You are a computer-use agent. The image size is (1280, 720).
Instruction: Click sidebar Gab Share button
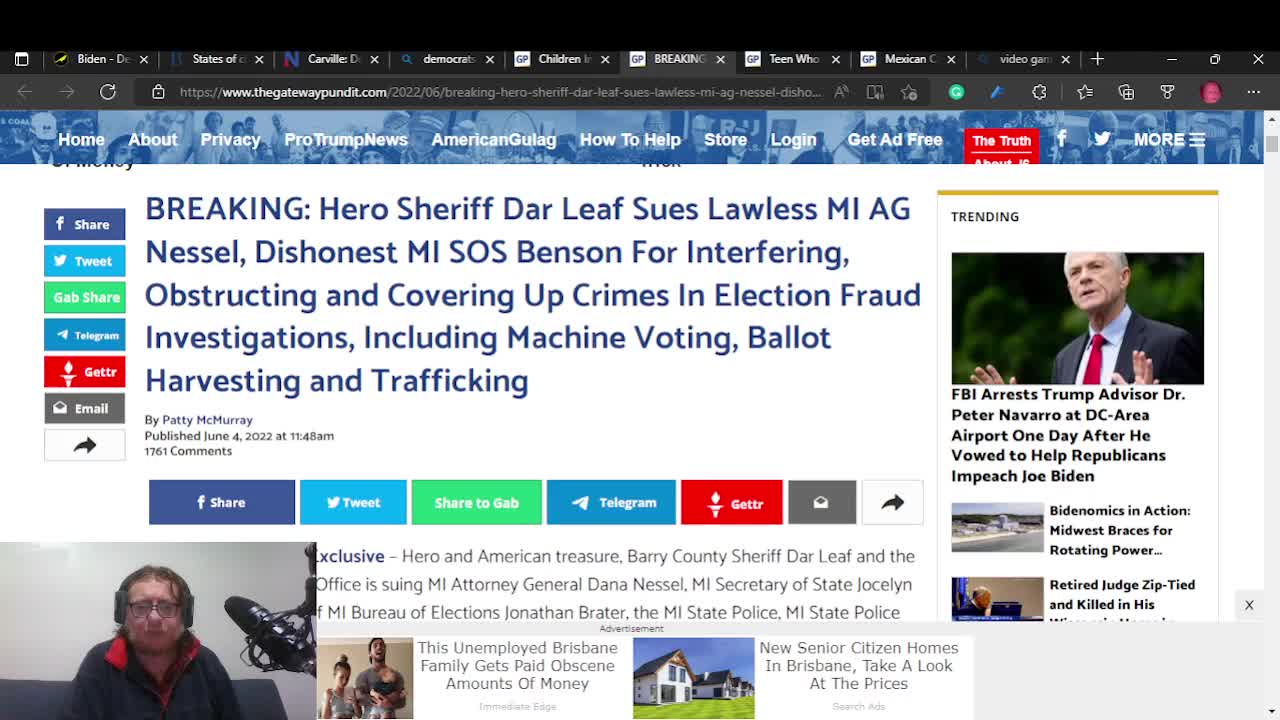coord(84,297)
